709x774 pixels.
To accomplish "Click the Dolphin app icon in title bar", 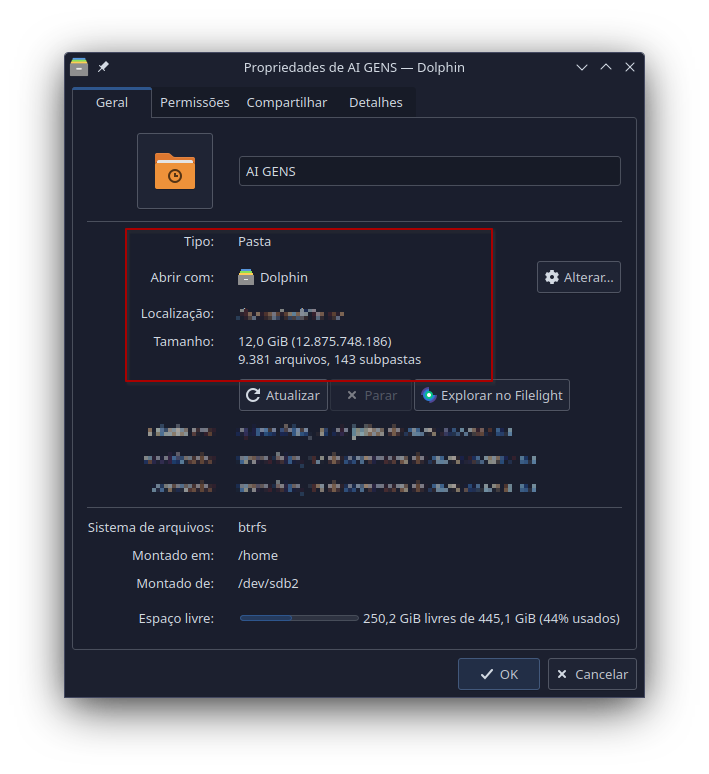I will point(79,67).
